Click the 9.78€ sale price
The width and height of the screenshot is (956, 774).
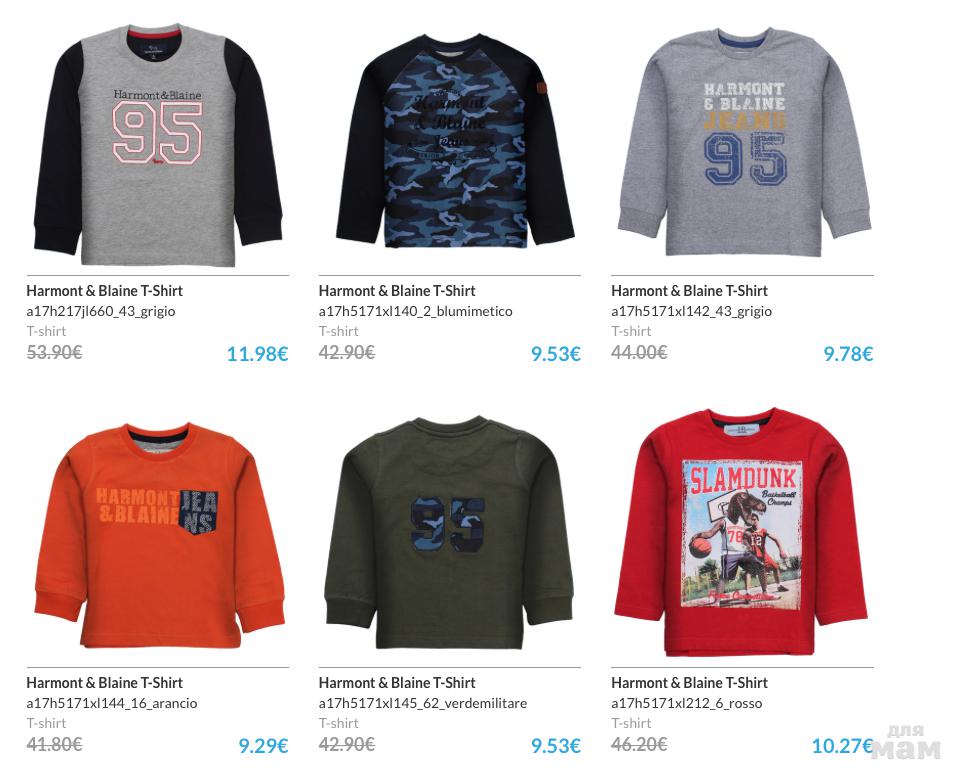click(848, 354)
